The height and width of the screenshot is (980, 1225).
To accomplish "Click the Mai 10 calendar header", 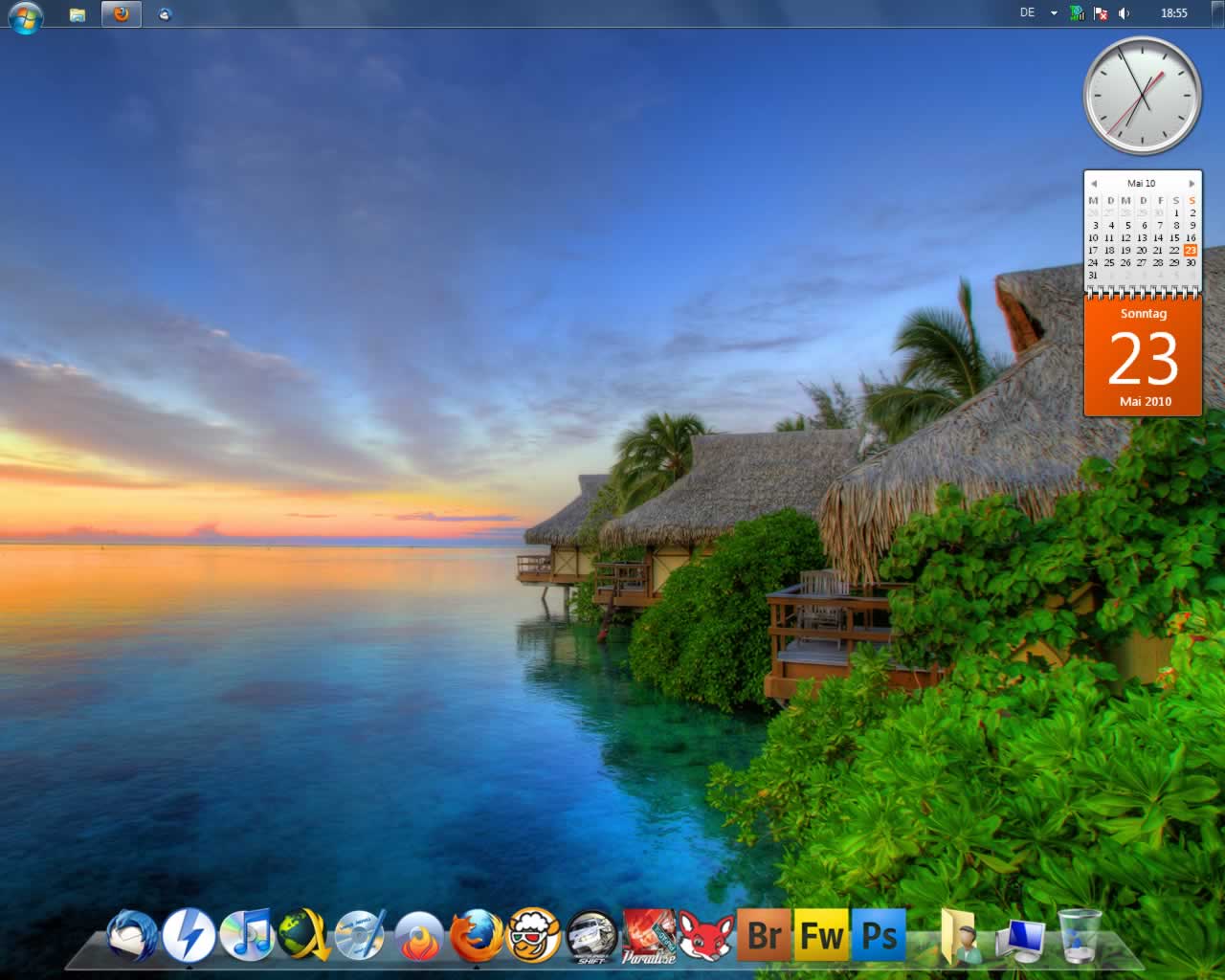I will 1141,183.
